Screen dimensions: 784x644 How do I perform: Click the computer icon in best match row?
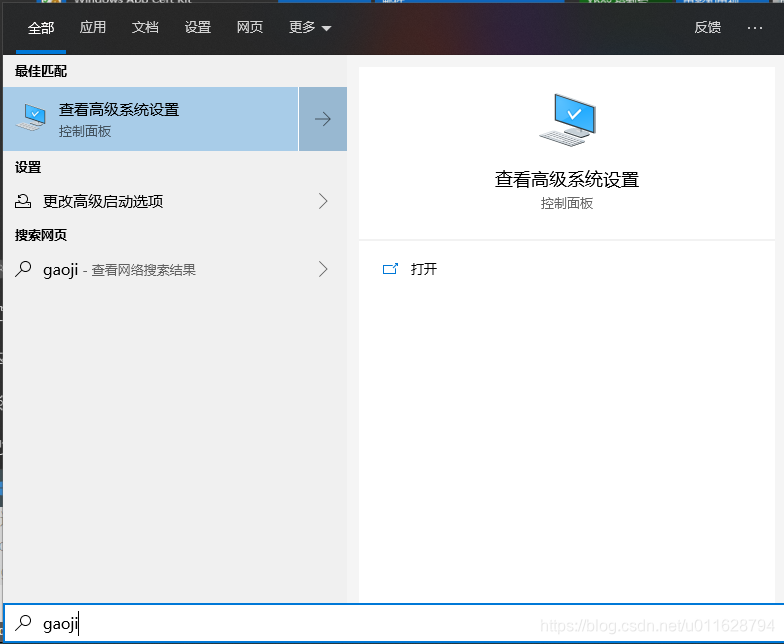pyautogui.click(x=31, y=118)
